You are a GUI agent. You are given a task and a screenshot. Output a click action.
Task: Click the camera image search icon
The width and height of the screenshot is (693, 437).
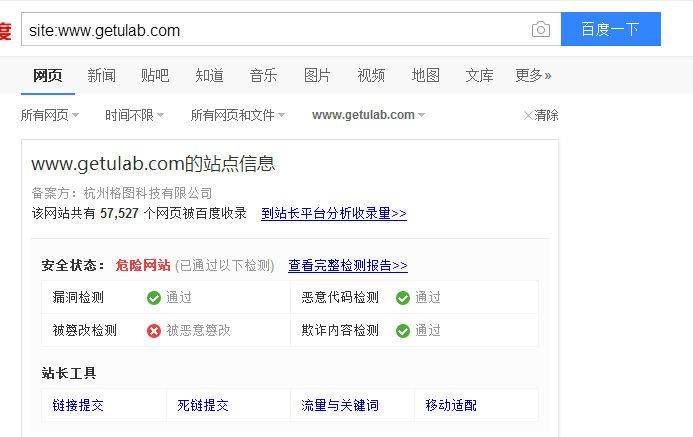click(x=541, y=30)
